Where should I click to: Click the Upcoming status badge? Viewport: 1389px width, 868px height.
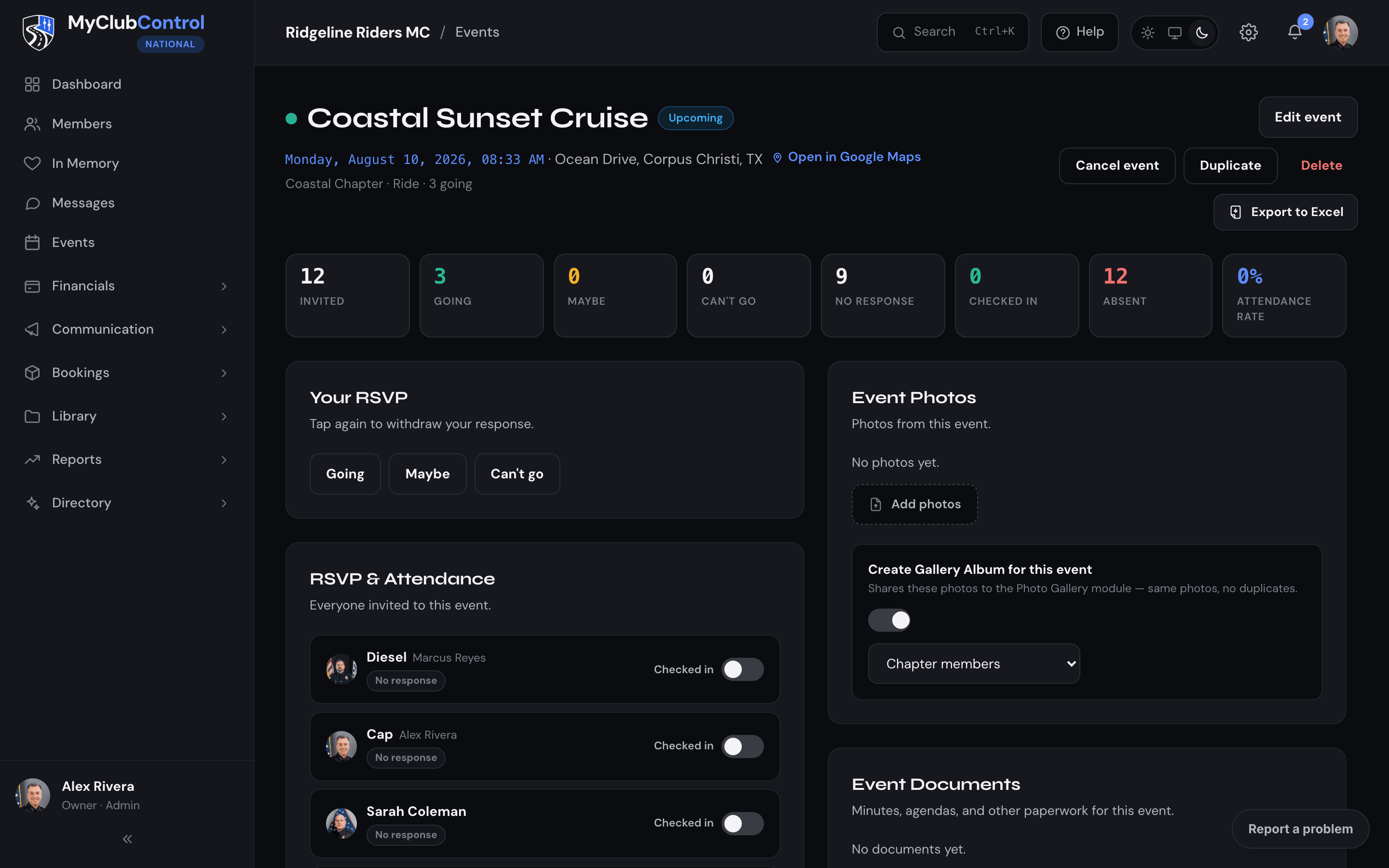click(695, 118)
